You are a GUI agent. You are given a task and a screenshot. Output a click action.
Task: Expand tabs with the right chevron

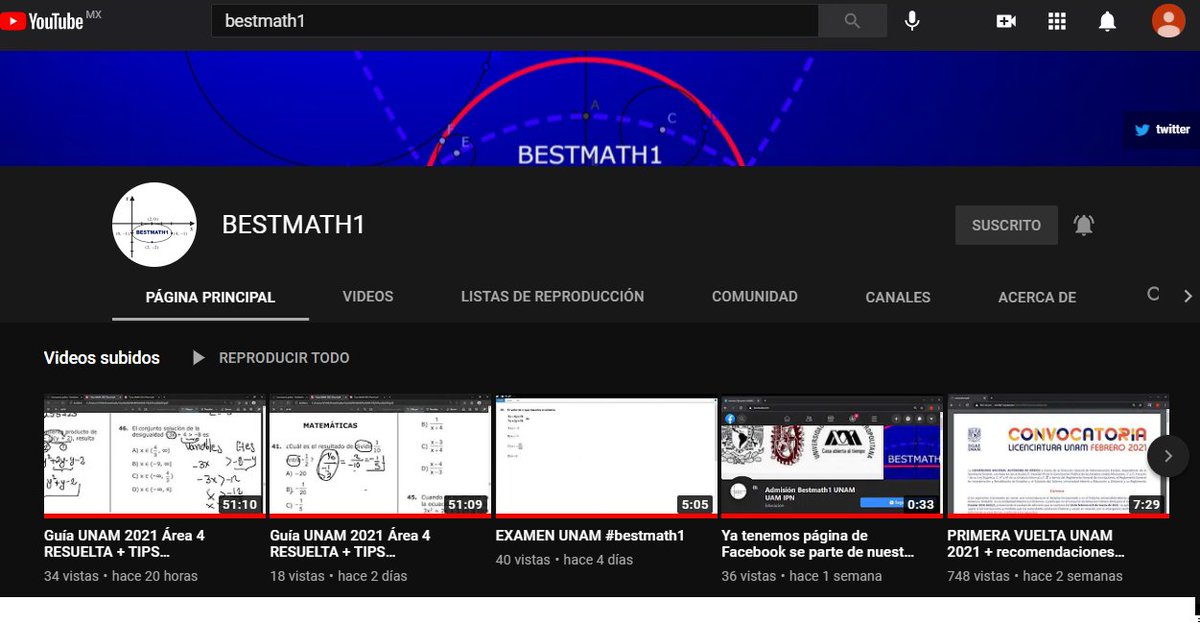point(1187,296)
